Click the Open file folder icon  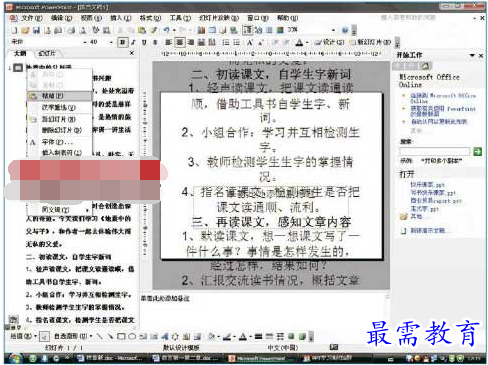coord(25,30)
